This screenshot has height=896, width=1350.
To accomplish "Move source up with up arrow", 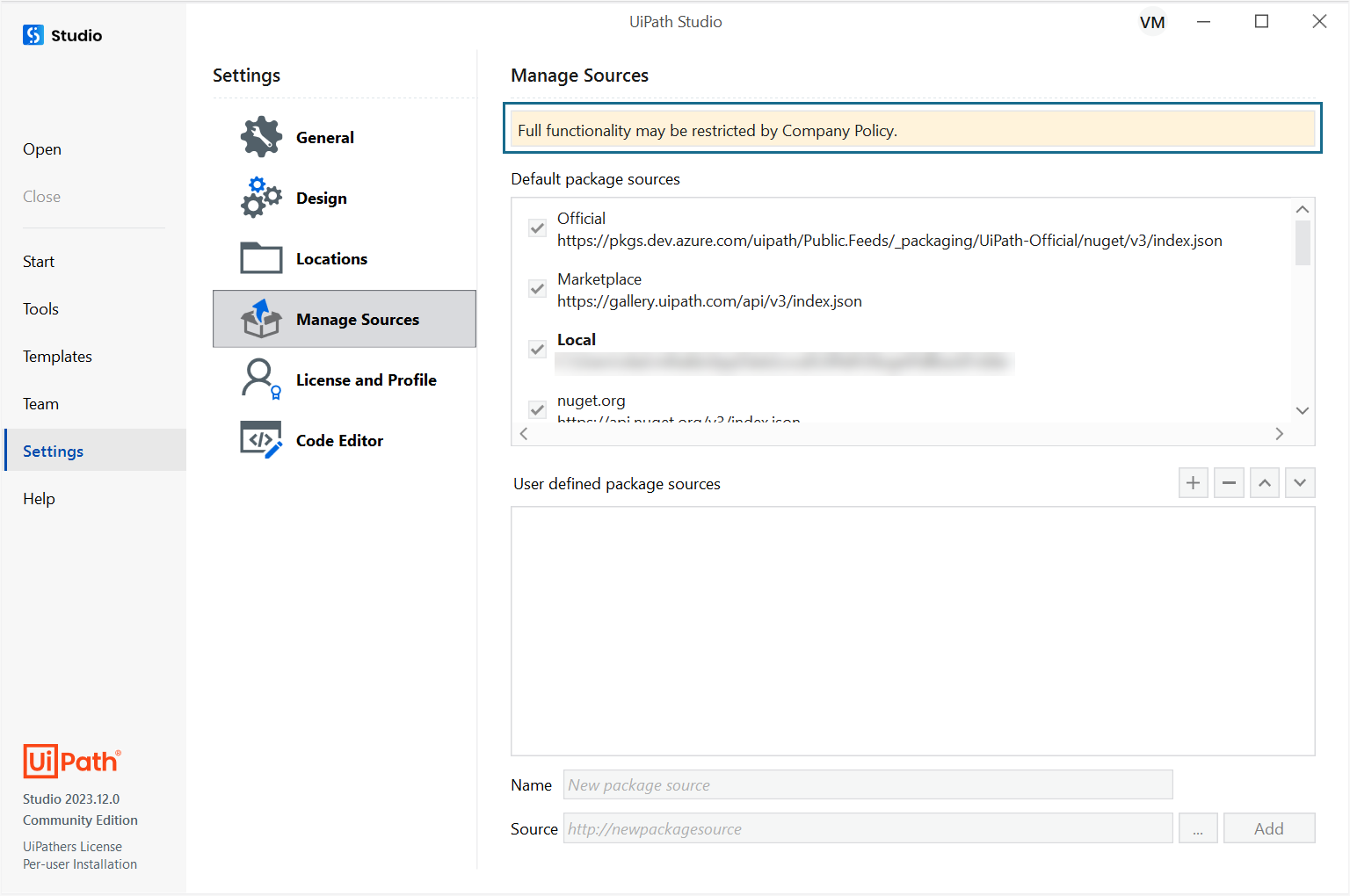I will [x=1264, y=483].
